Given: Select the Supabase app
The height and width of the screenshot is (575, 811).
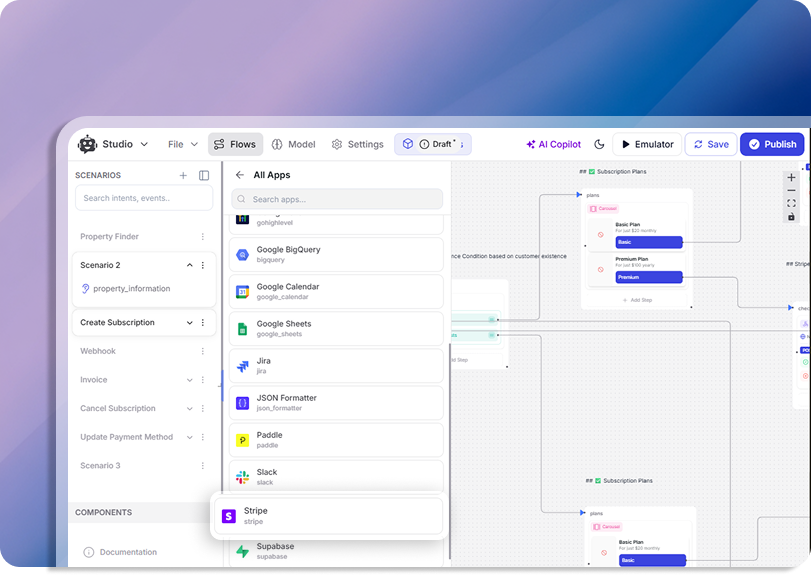Looking at the screenshot, I should click(336, 551).
